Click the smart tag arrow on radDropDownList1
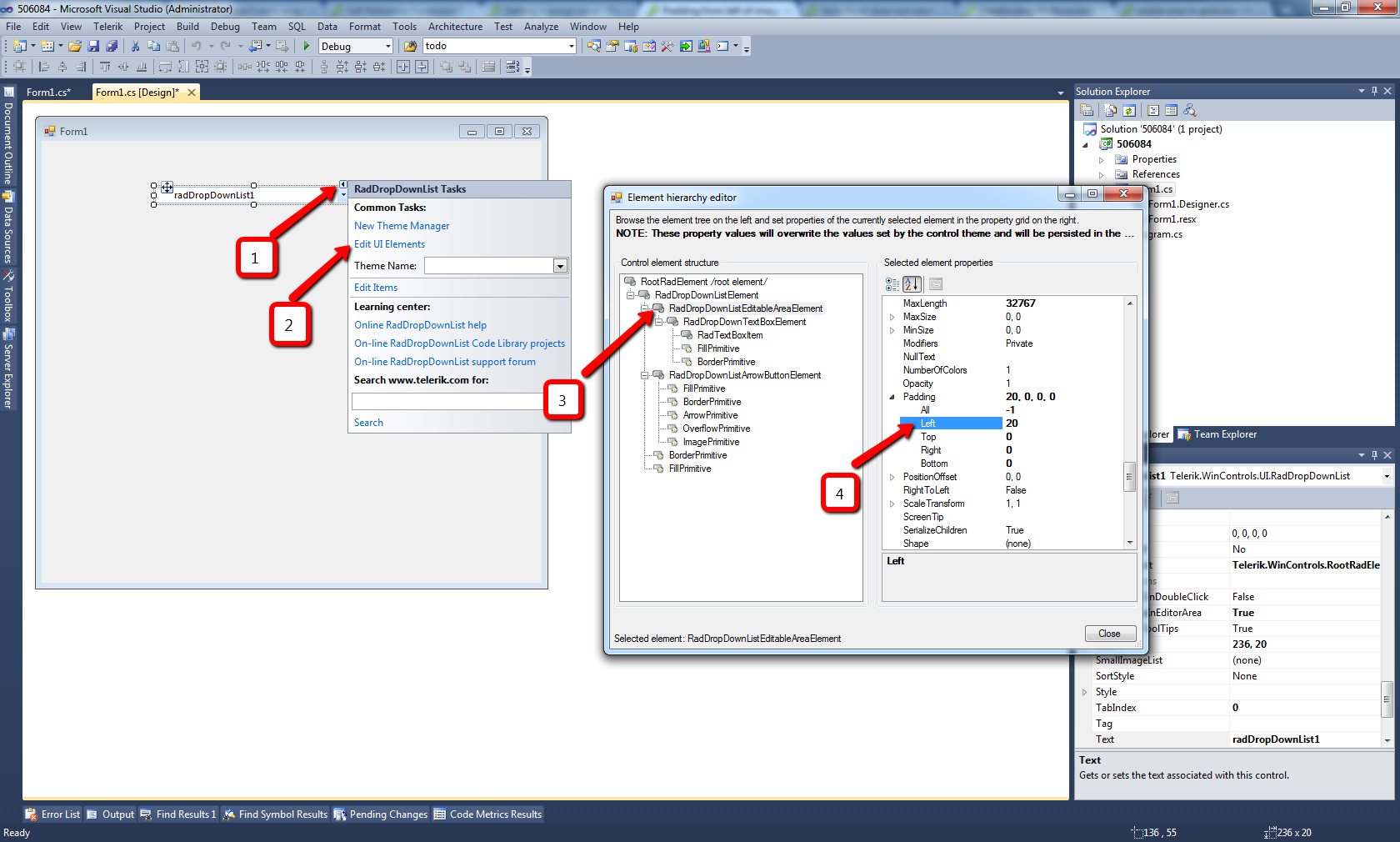Image resolution: width=1400 pixels, height=842 pixels. pos(342,184)
